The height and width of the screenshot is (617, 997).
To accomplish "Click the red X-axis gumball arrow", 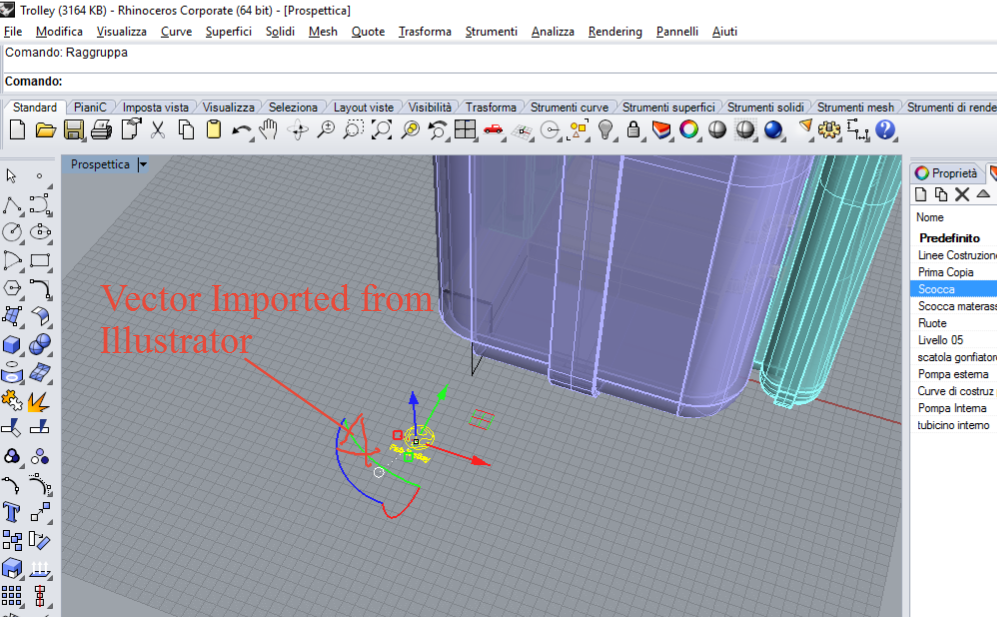I will (481, 462).
